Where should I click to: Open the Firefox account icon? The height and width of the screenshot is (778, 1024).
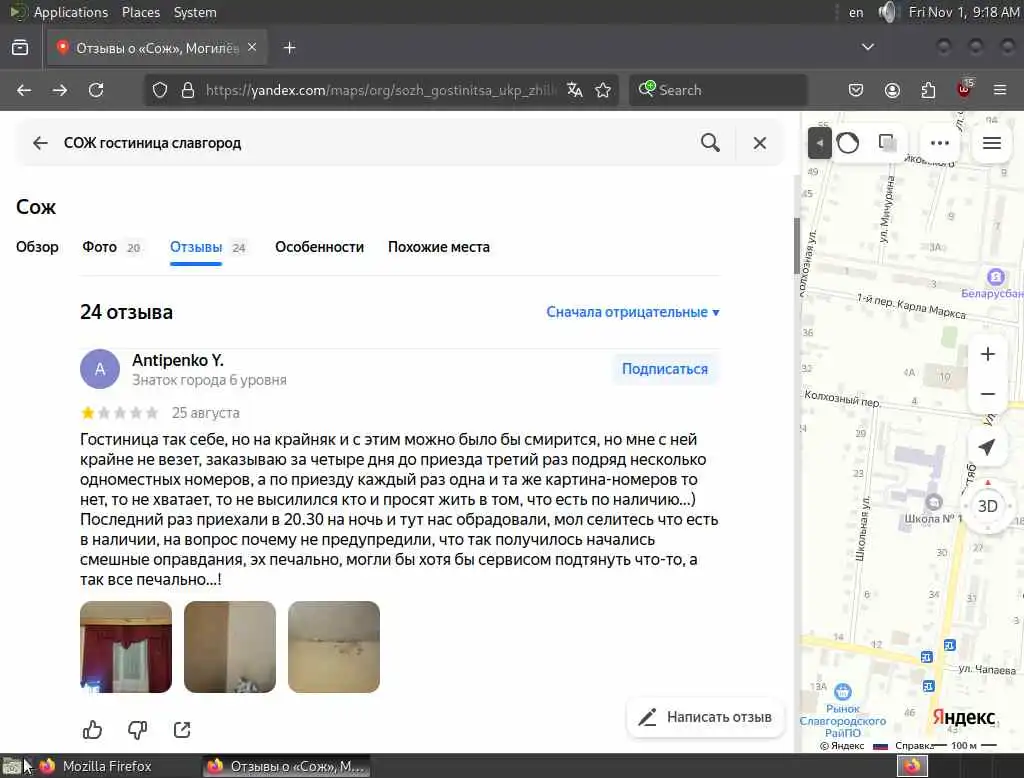pos(892,90)
